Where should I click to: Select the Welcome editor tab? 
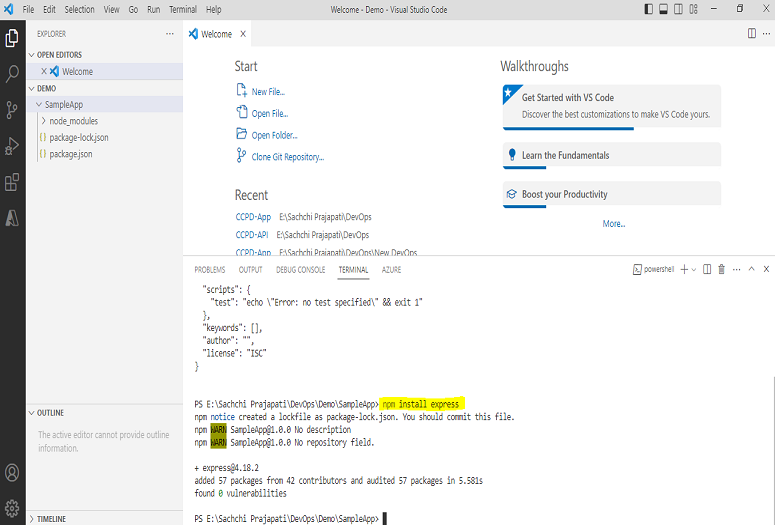[218, 34]
